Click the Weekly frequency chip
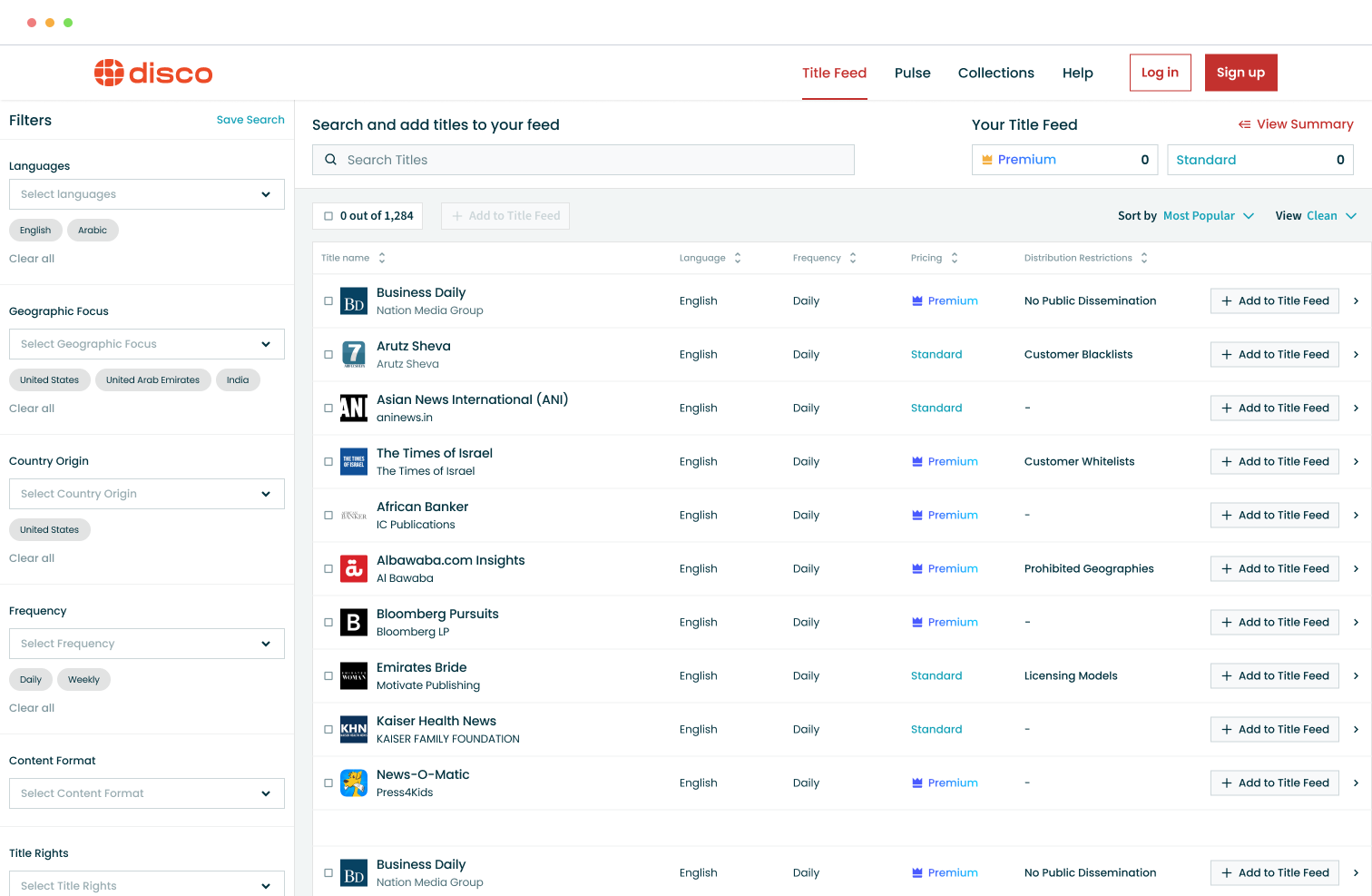Image resolution: width=1372 pixels, height=896 pixels. 83,680
